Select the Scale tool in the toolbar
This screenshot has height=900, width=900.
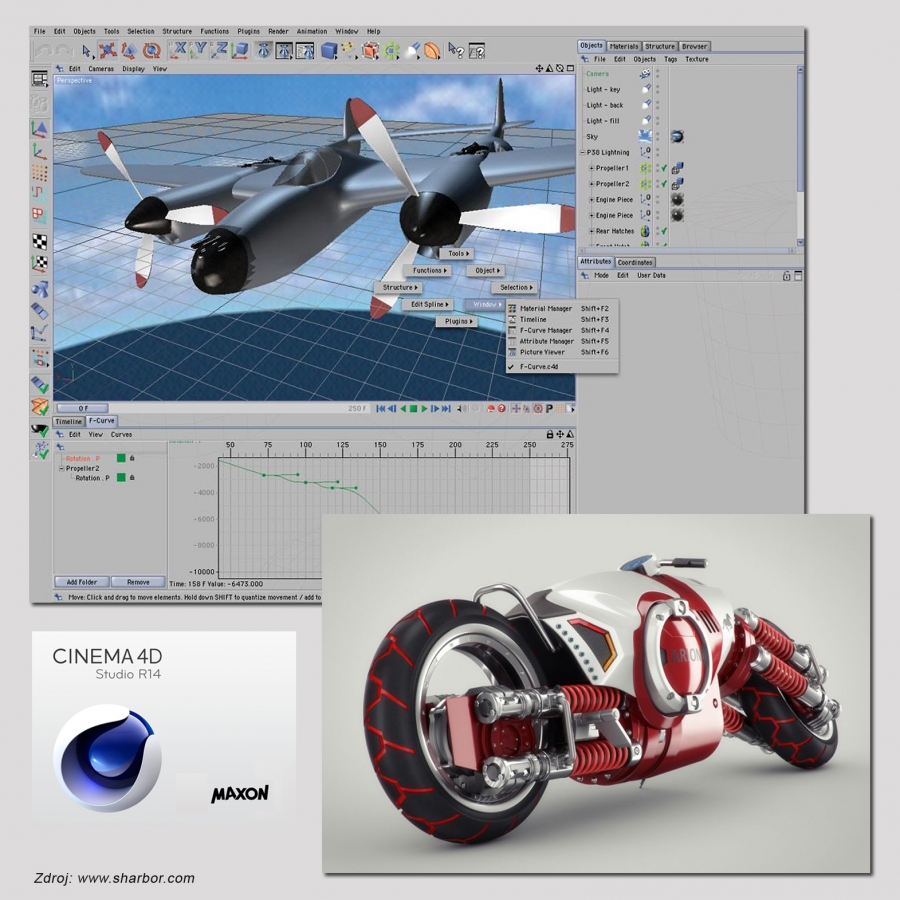point(129,51)
